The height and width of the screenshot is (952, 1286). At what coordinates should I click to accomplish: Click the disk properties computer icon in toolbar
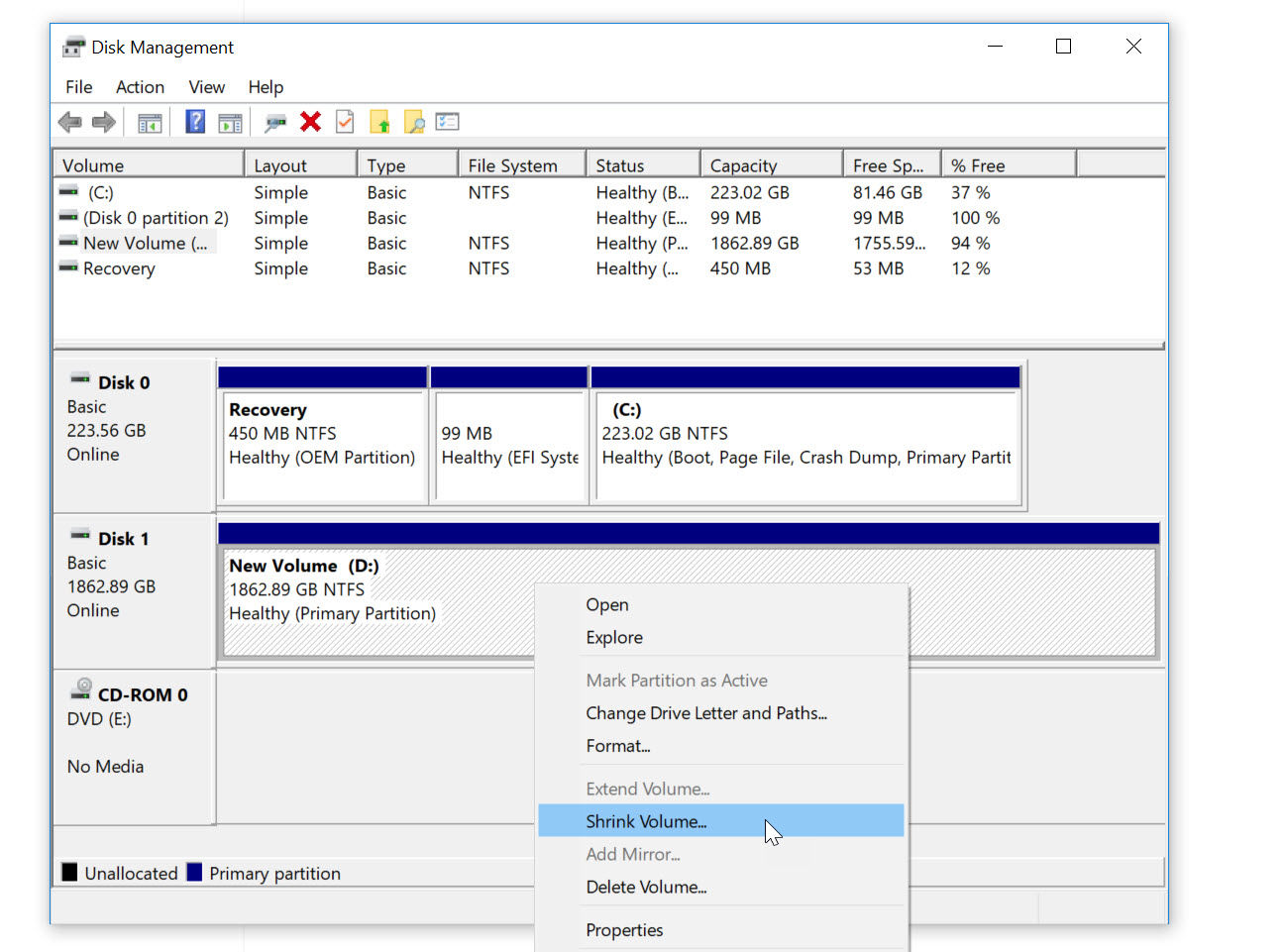(x=275, y=121)
